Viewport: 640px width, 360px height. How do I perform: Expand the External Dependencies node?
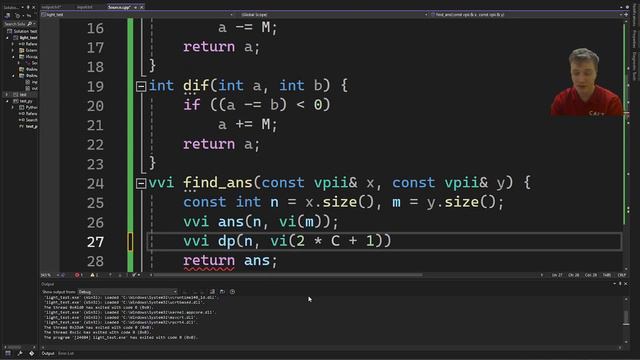pos(13,50)
